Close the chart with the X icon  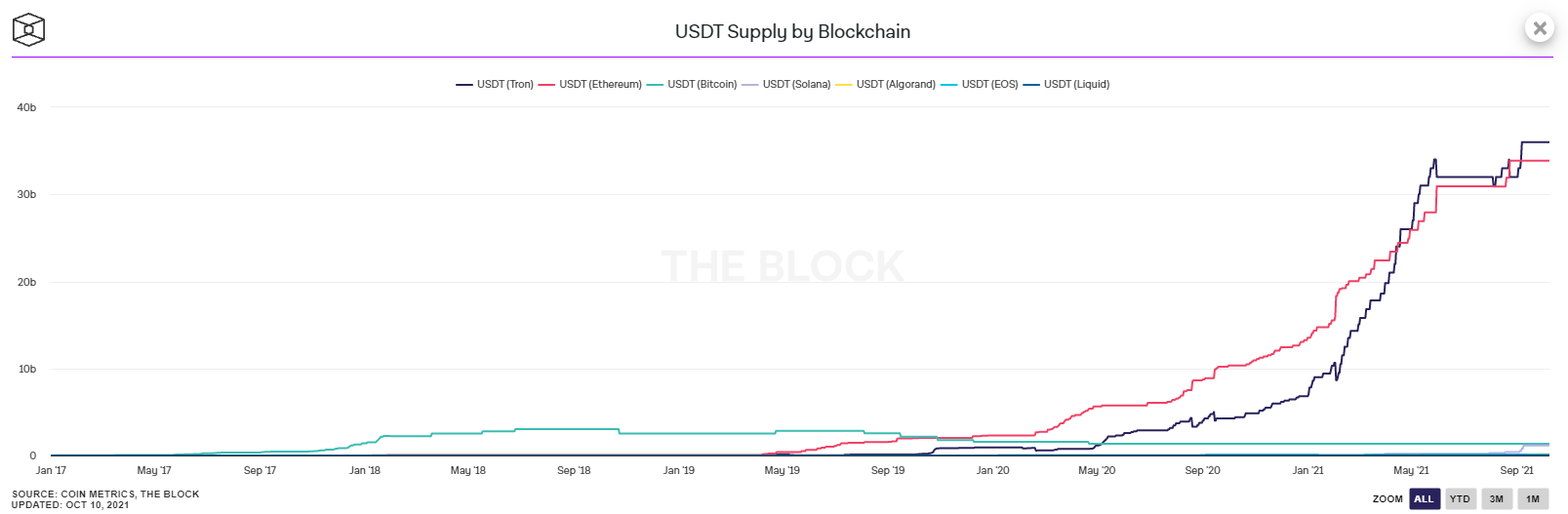click(x=1540, y=28)
